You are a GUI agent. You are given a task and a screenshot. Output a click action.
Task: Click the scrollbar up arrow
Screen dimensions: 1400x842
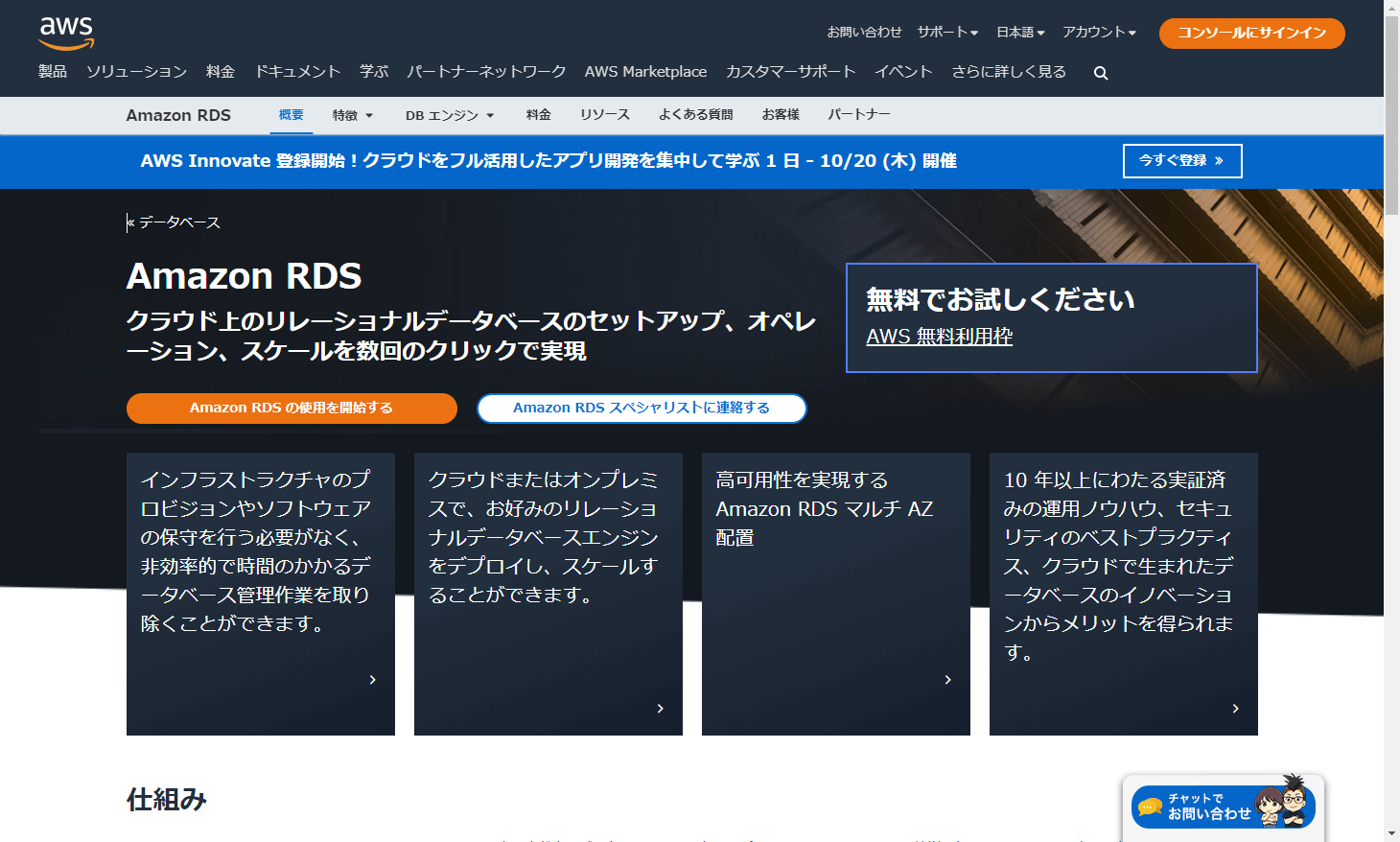1391,8
